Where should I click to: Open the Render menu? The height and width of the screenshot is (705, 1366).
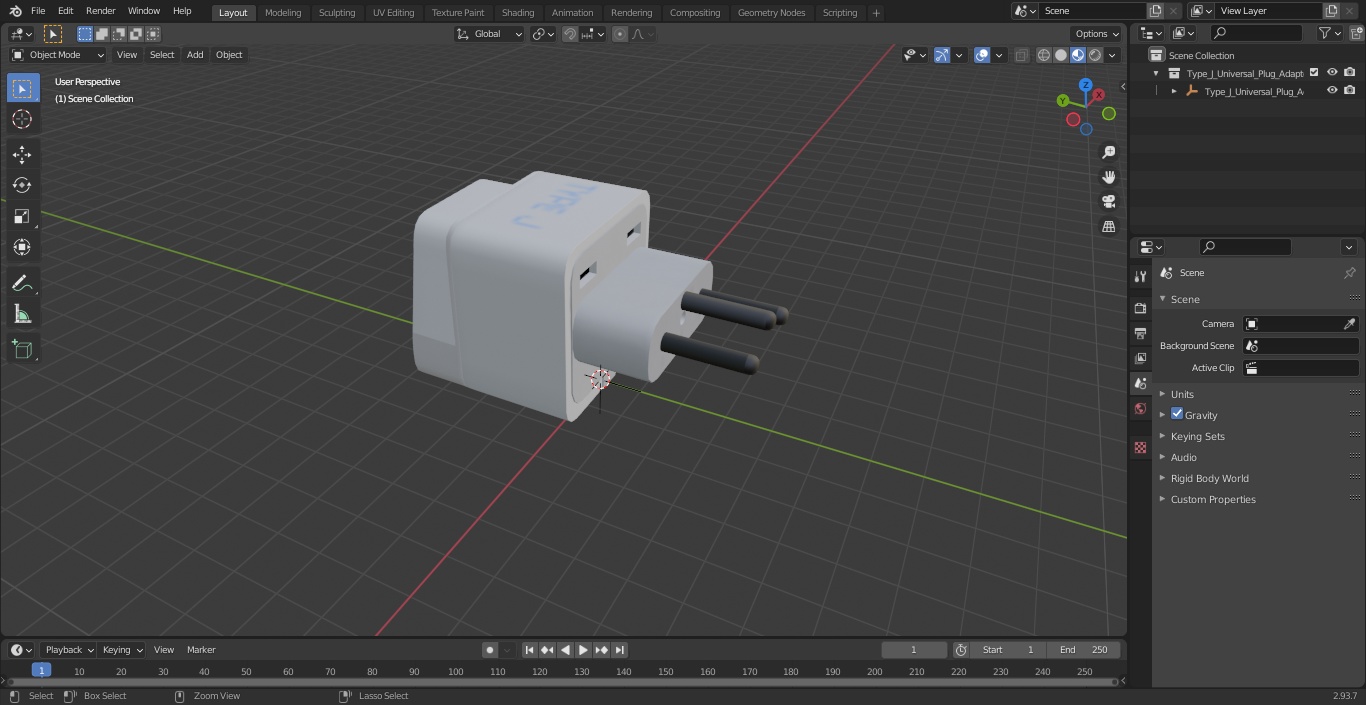pos(100,11)
